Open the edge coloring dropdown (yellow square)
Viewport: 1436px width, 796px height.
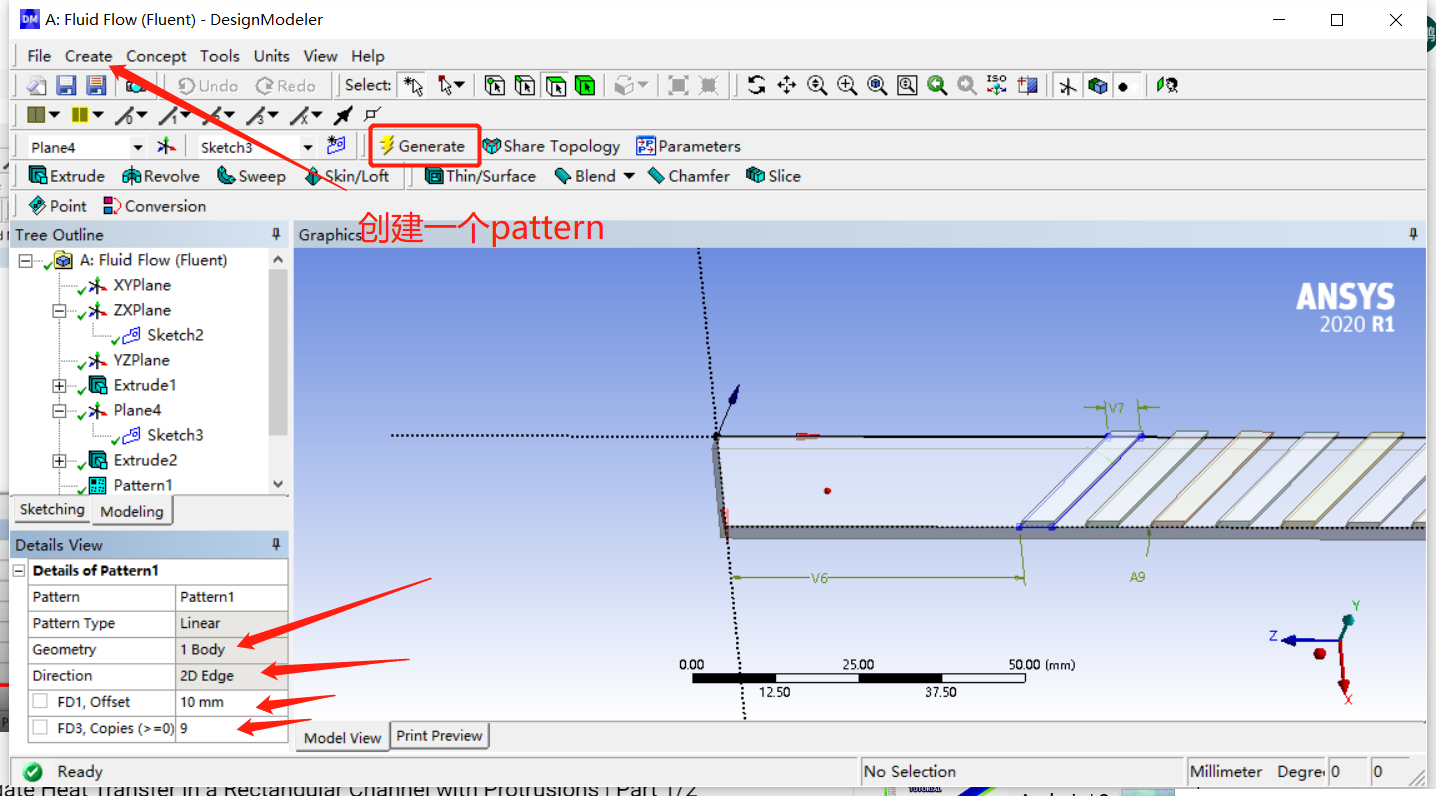tap(98, 116)
